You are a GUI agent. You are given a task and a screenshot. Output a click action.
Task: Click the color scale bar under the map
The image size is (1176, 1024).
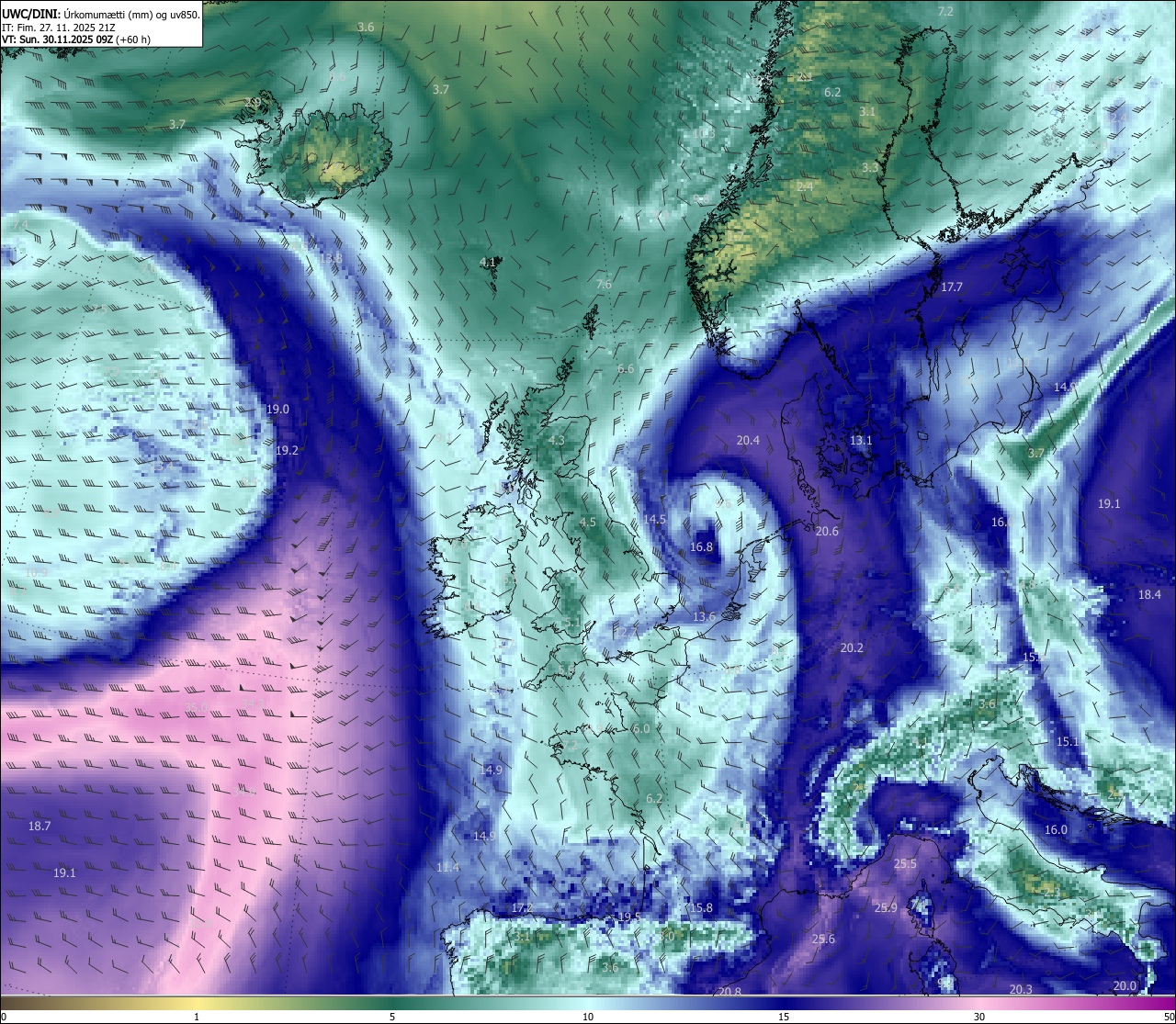click(588, 1003)
